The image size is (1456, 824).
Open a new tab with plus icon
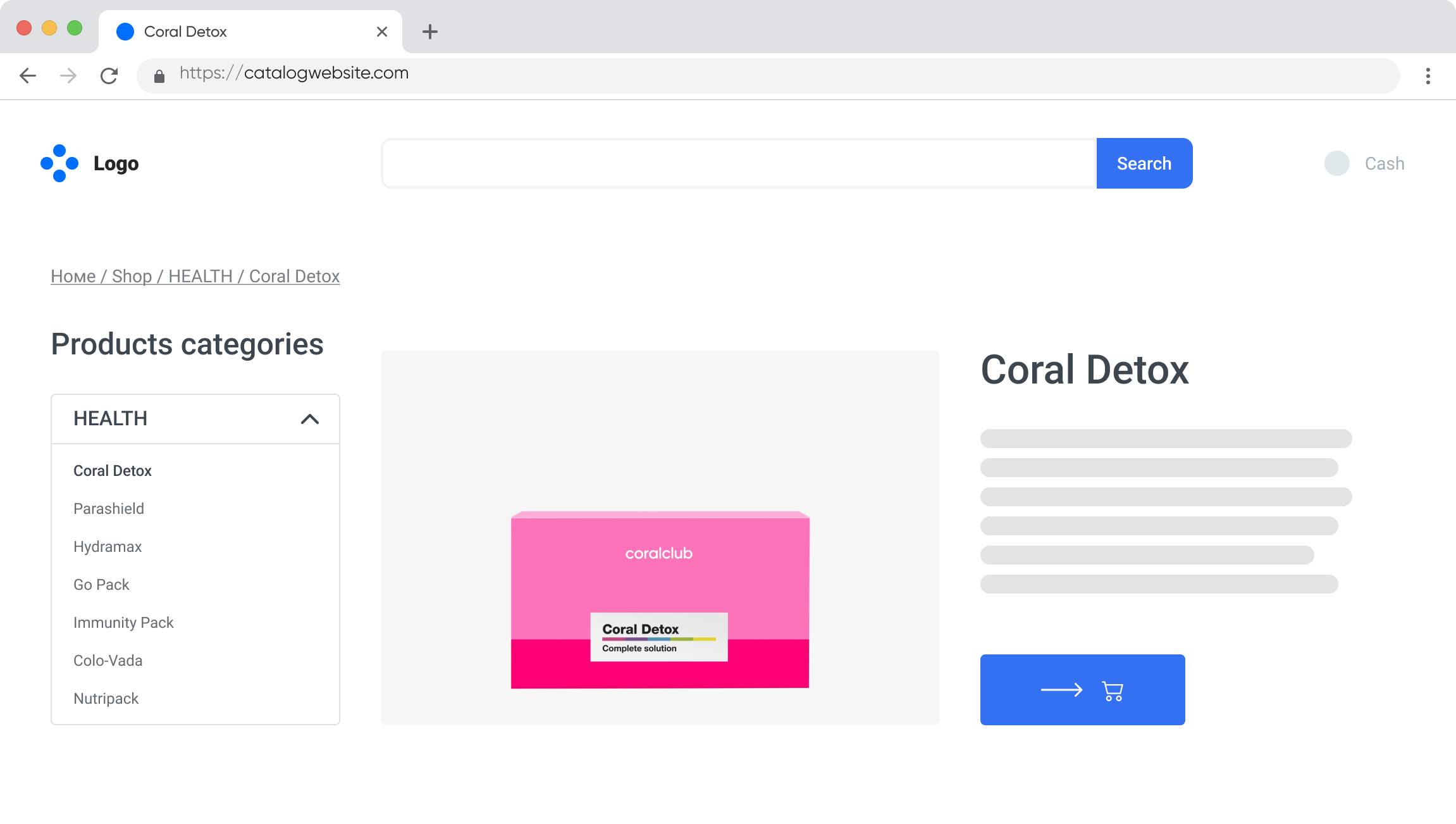point(430,32)
